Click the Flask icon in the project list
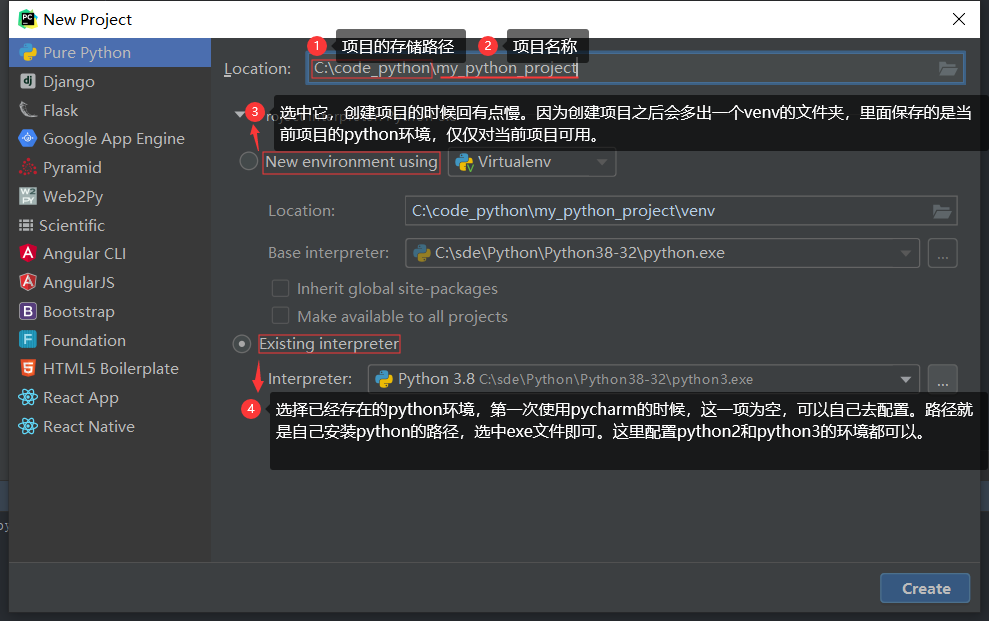The image size is (989, 621). tap(28, 110)
